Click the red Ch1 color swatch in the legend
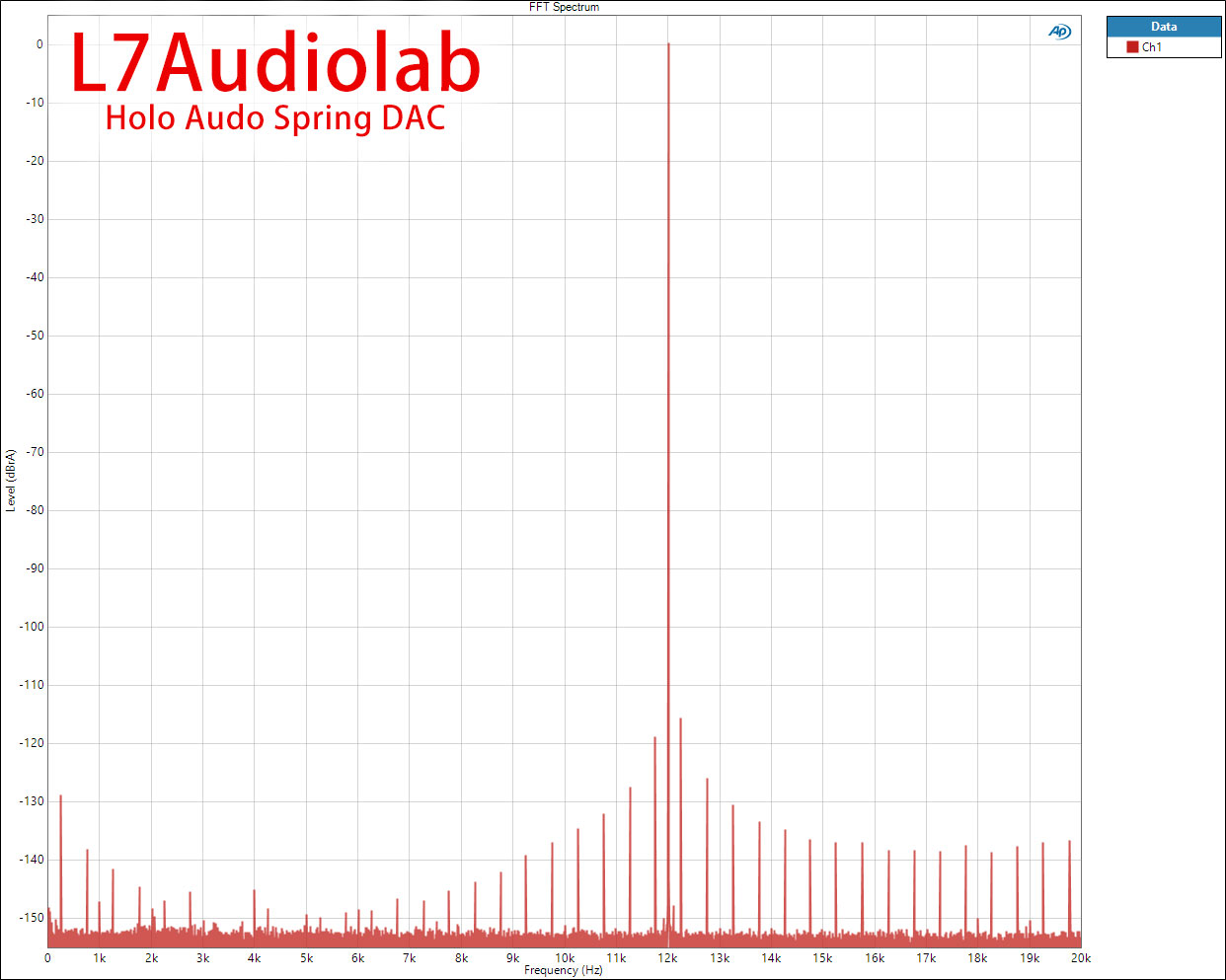Viewport: 1226px width, 980px height. click(1132, 46)
